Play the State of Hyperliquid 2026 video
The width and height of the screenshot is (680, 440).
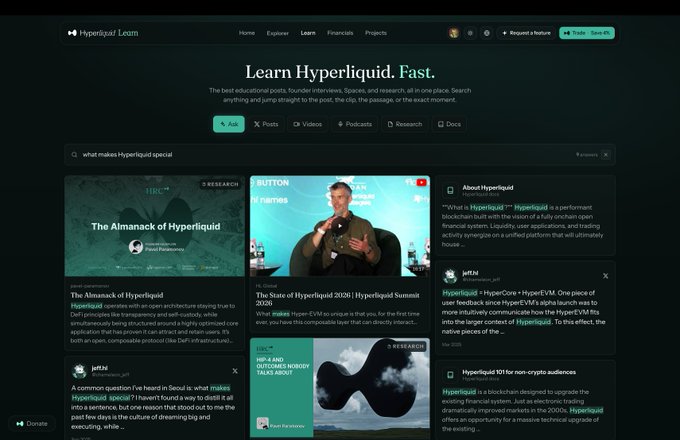[340, 225]
